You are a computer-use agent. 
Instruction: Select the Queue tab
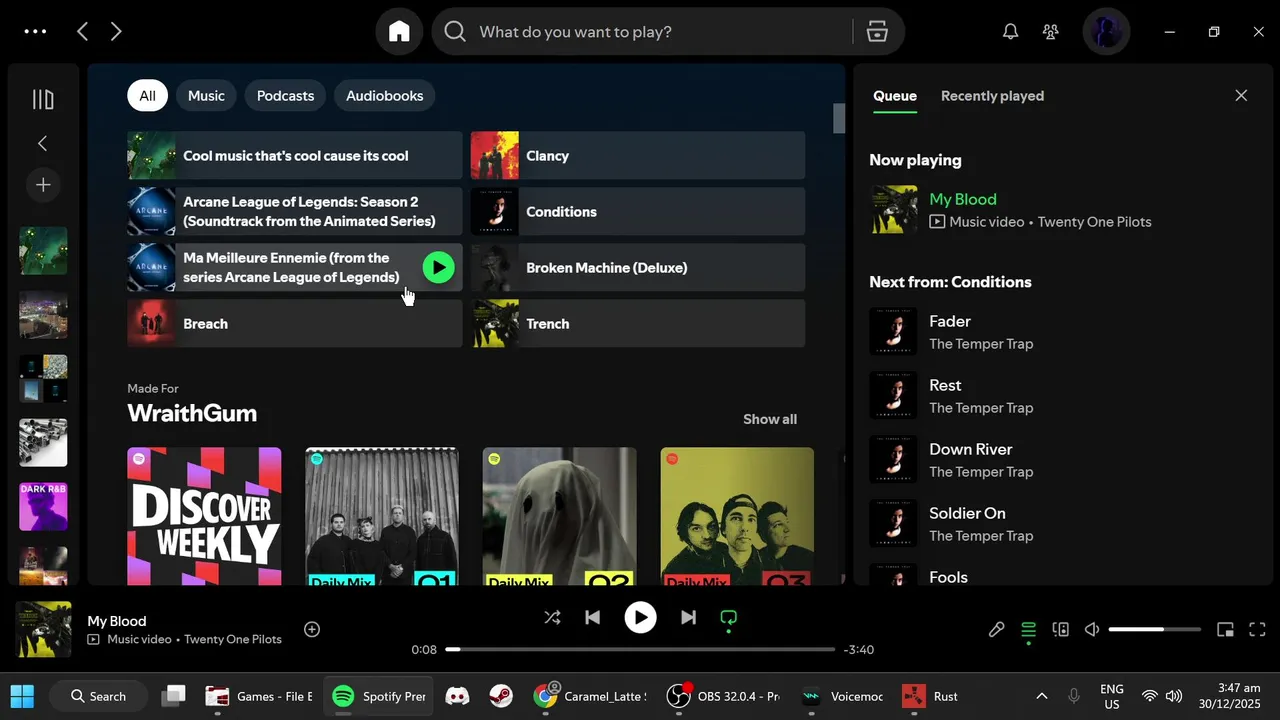click(x=895, y=96)
